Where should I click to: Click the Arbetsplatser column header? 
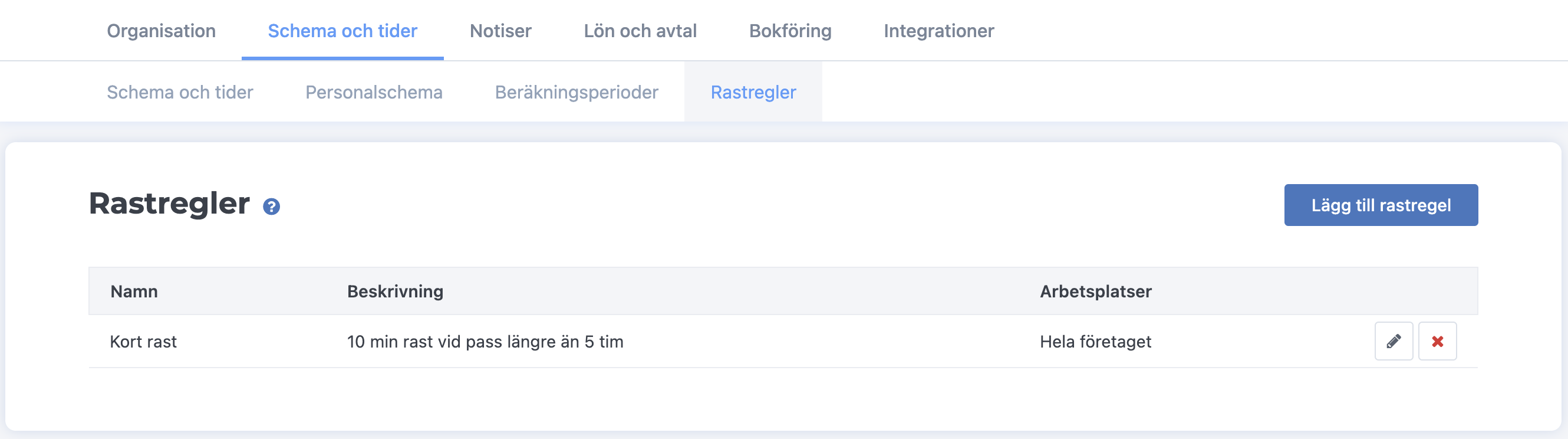click(1096, 291)
